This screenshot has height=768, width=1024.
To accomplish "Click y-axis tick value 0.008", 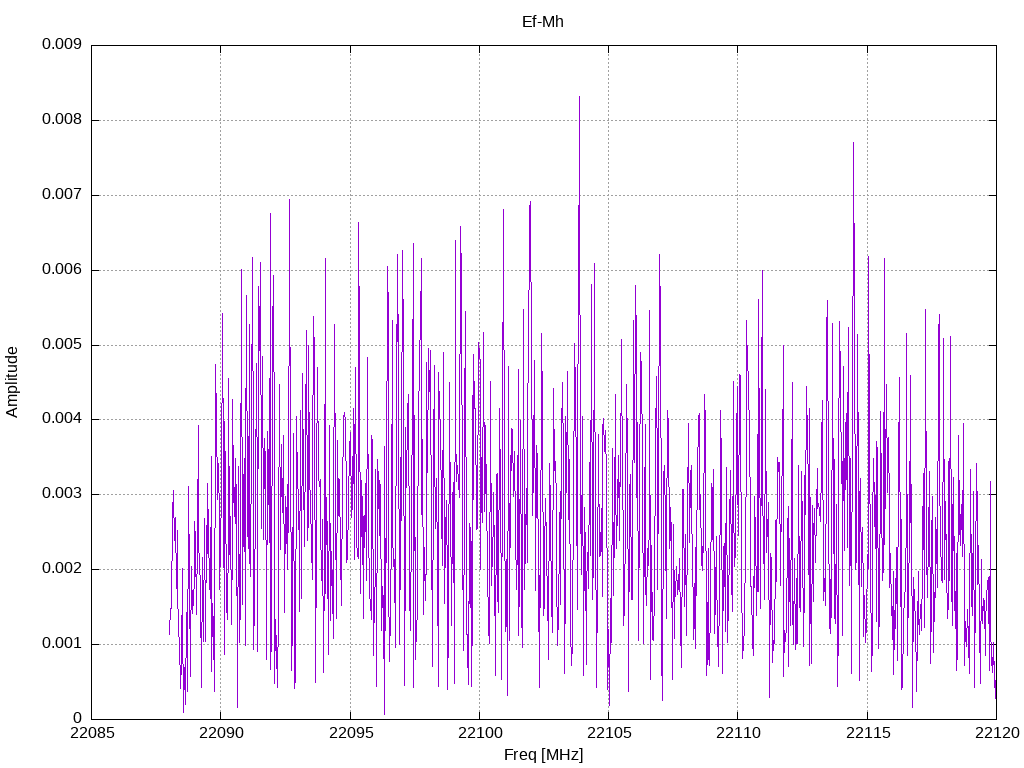I will [x=62, y=120].
